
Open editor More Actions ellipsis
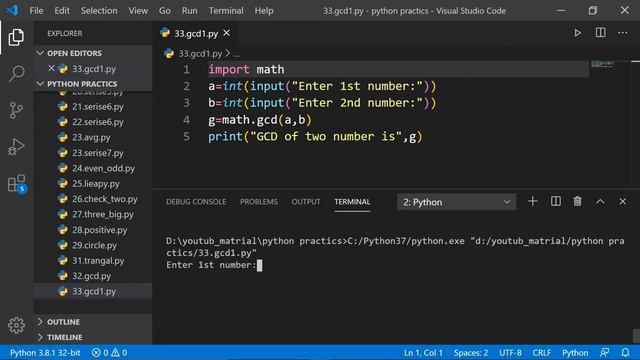[x=622, y=33]
